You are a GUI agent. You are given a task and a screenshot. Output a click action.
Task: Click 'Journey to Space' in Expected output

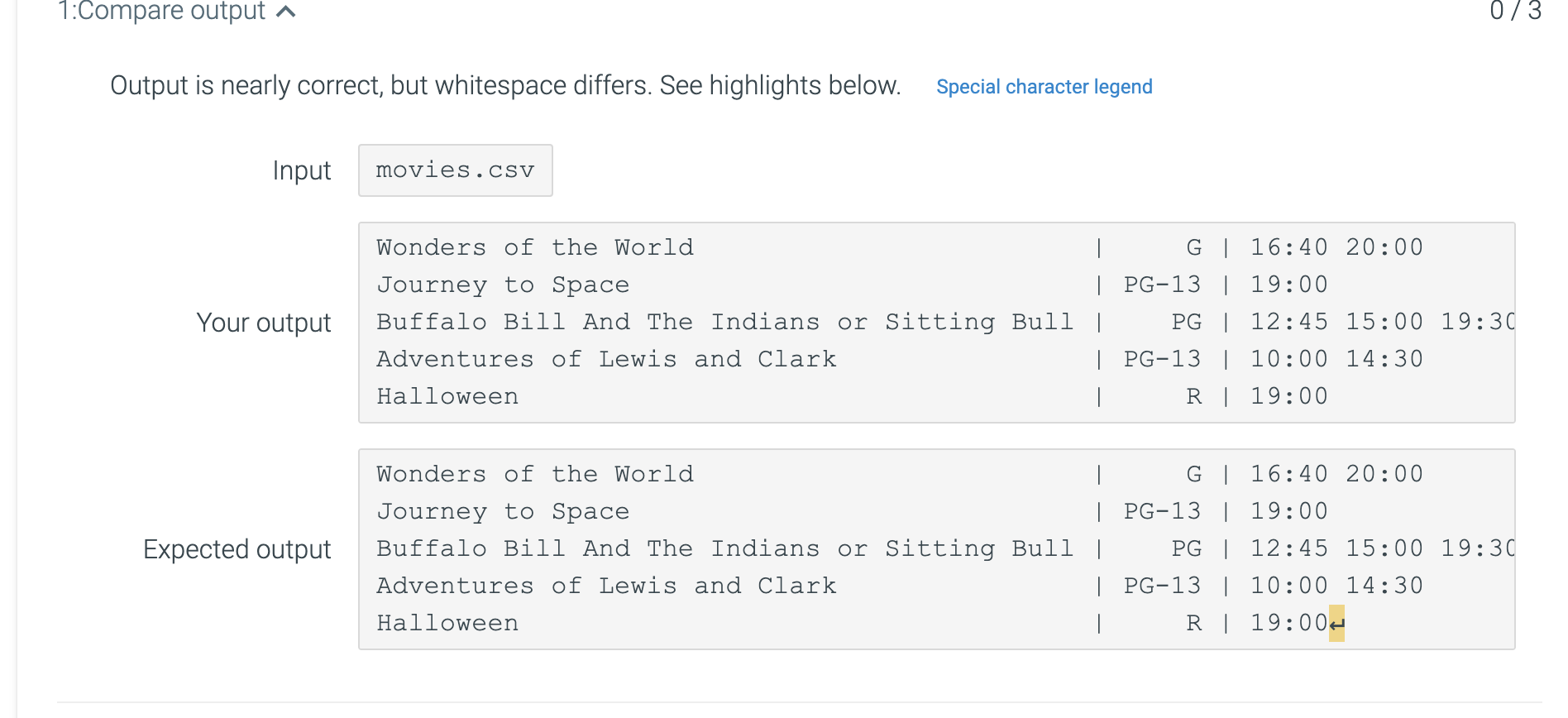(x=503, y=511)
